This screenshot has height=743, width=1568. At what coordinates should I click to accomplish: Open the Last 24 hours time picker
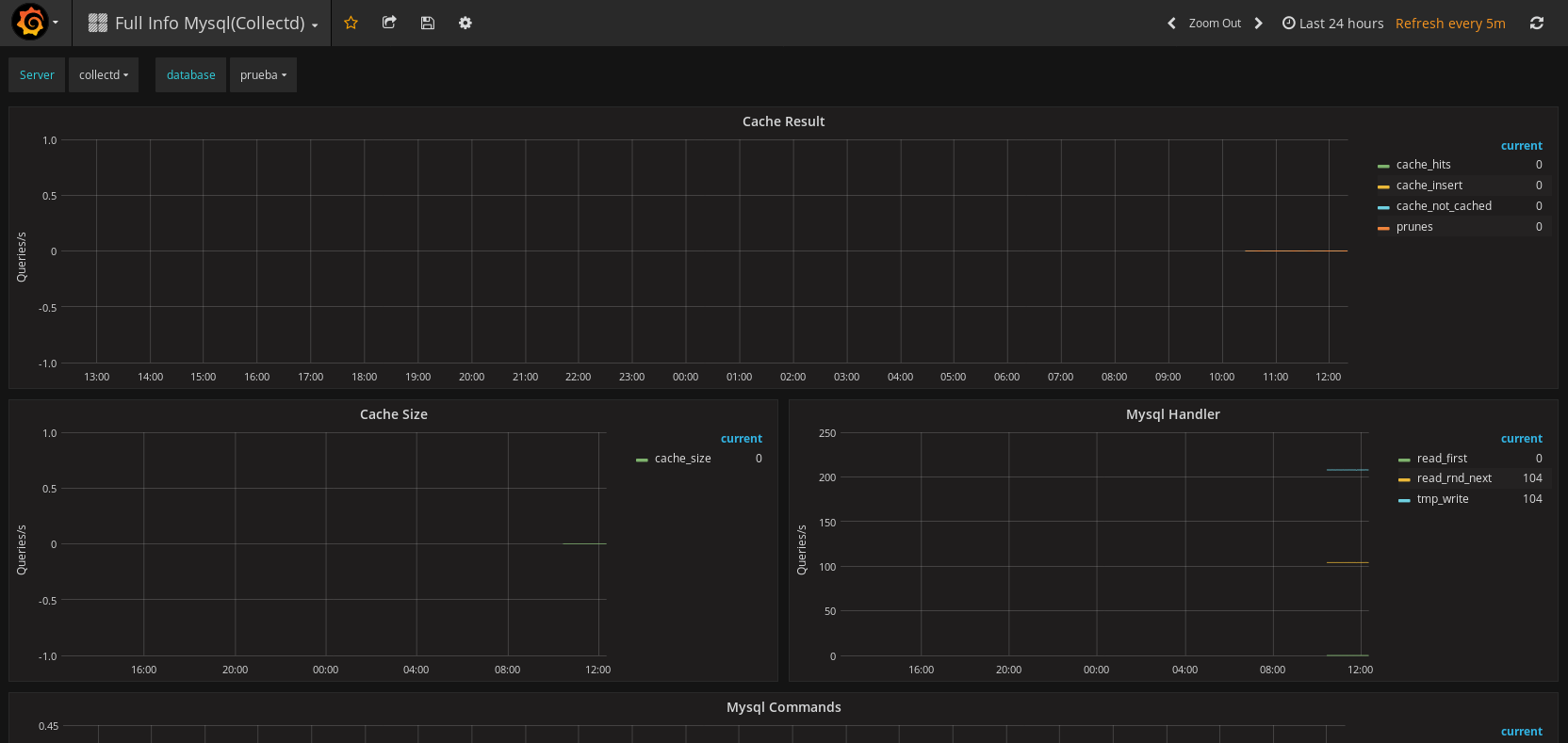1332,24
